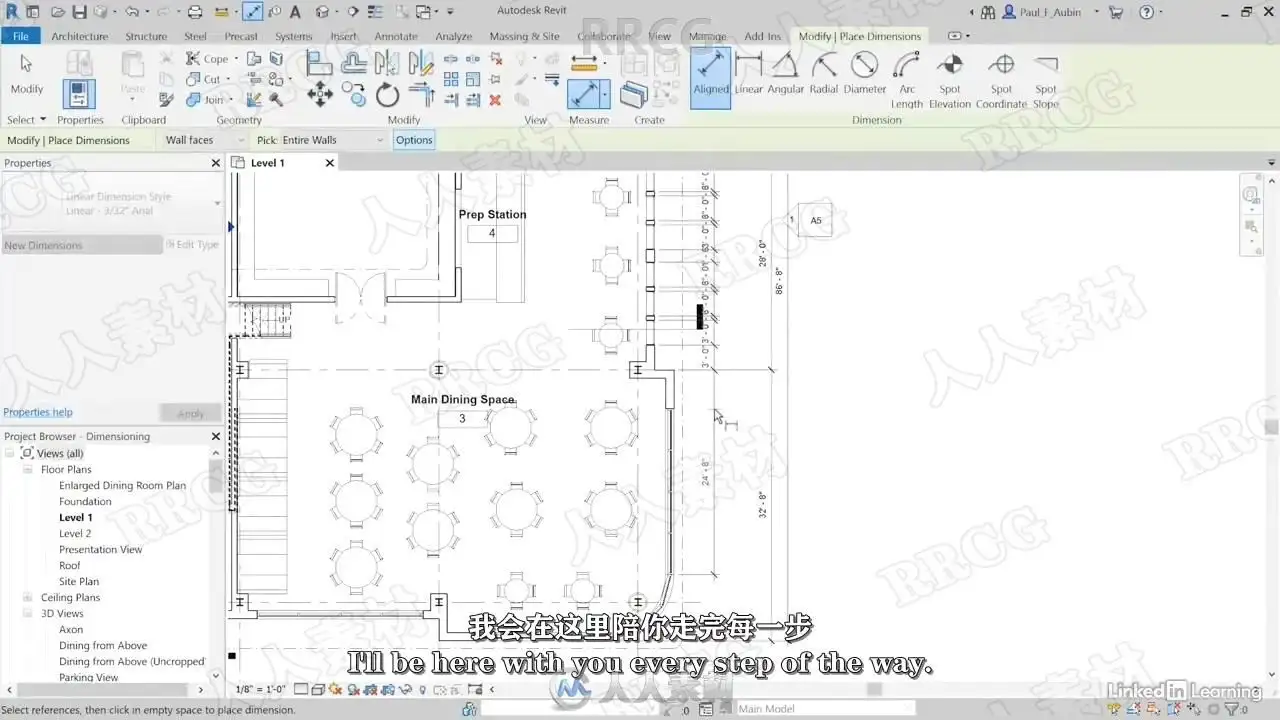This screenshot has width=1280, height=720.
Task: Expand the Ceiling Plans tree node
Action: point(28,597)
